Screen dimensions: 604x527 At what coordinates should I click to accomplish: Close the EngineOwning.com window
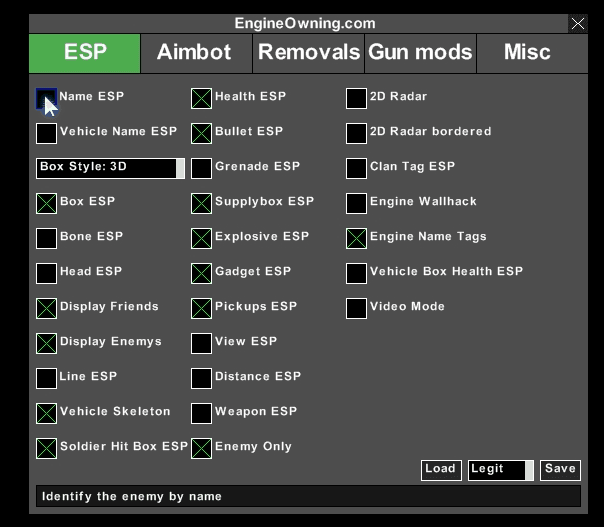(x=578, y=24)
